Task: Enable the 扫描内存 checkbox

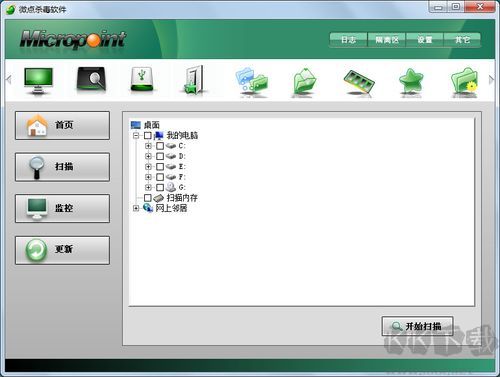Action: pyautogui.click(x=148, y=198)
